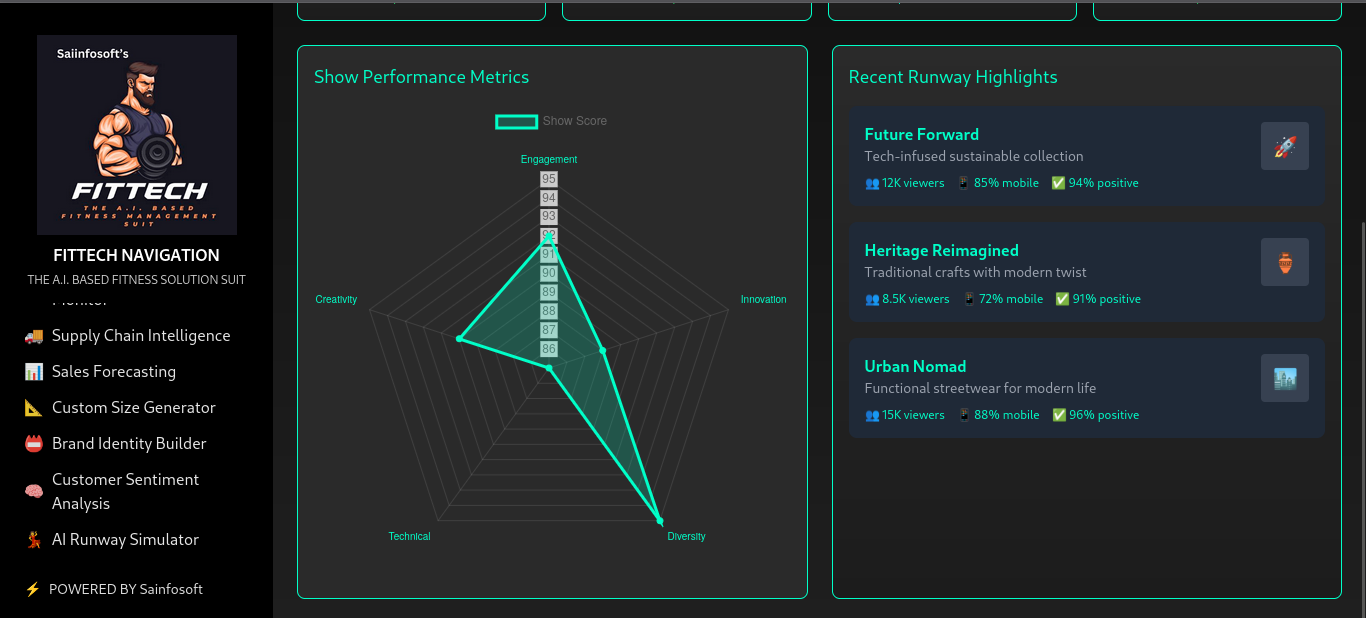Click the vase icon on Heritage Reimagined
Image resolution: width=1366 pixels, height=618 pixels.
click(1284, 262)
